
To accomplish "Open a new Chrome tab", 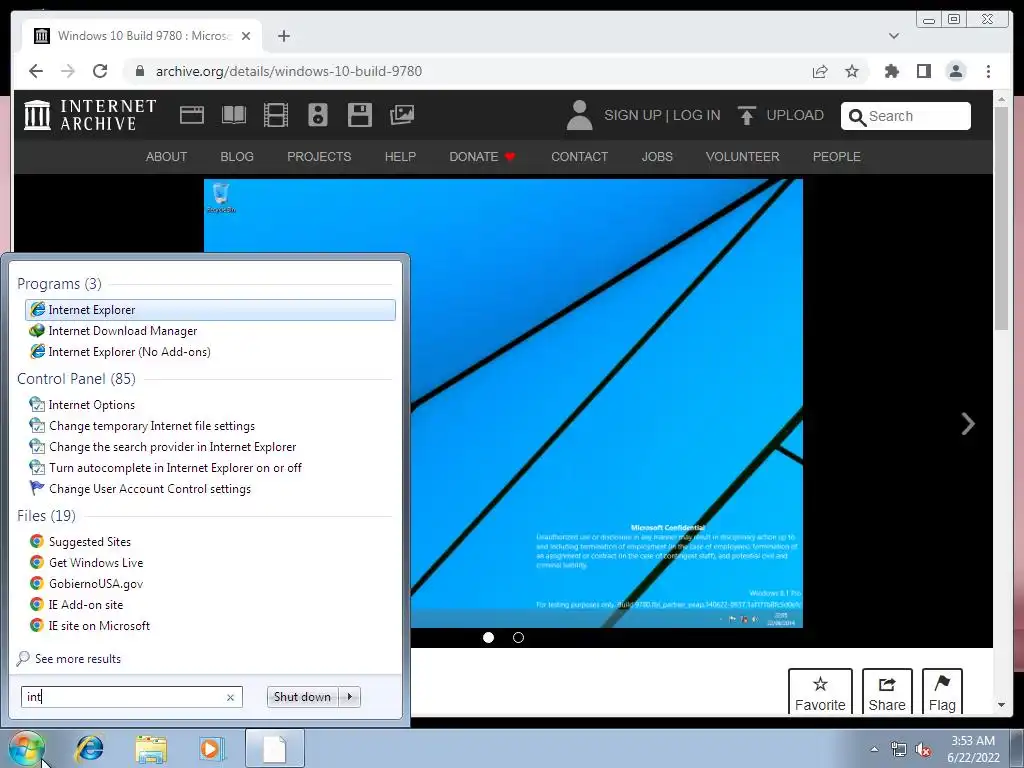I will (283, 36).
